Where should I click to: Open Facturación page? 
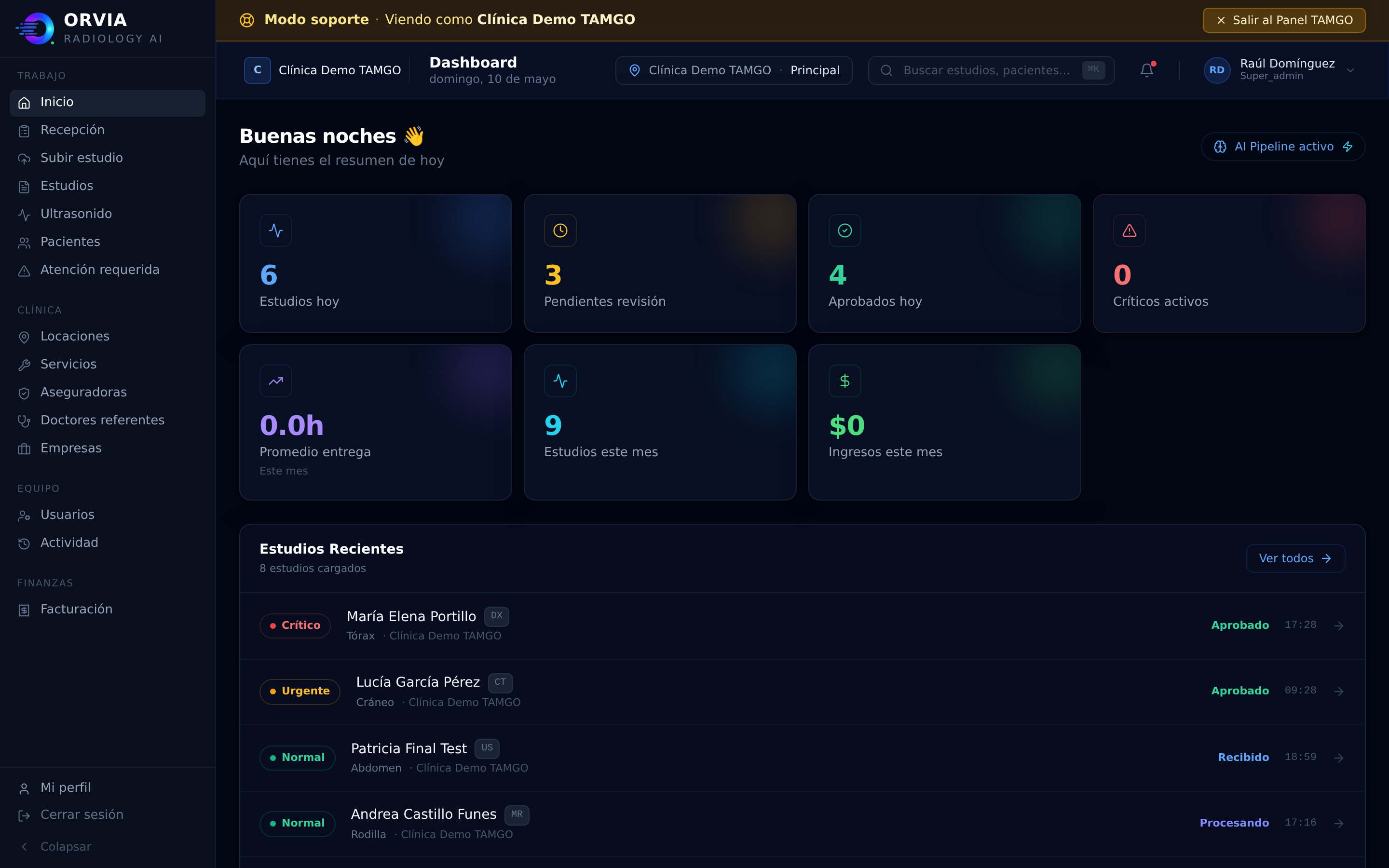(x=108, y=610)
